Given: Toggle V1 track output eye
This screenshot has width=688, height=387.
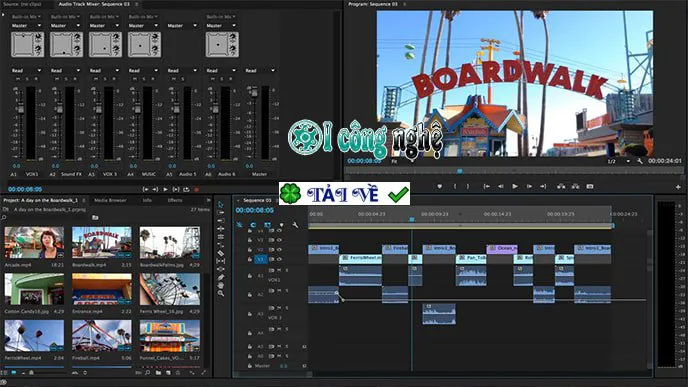Looking at the screenshot, I should pyautogui.click(x=279, y=259).
